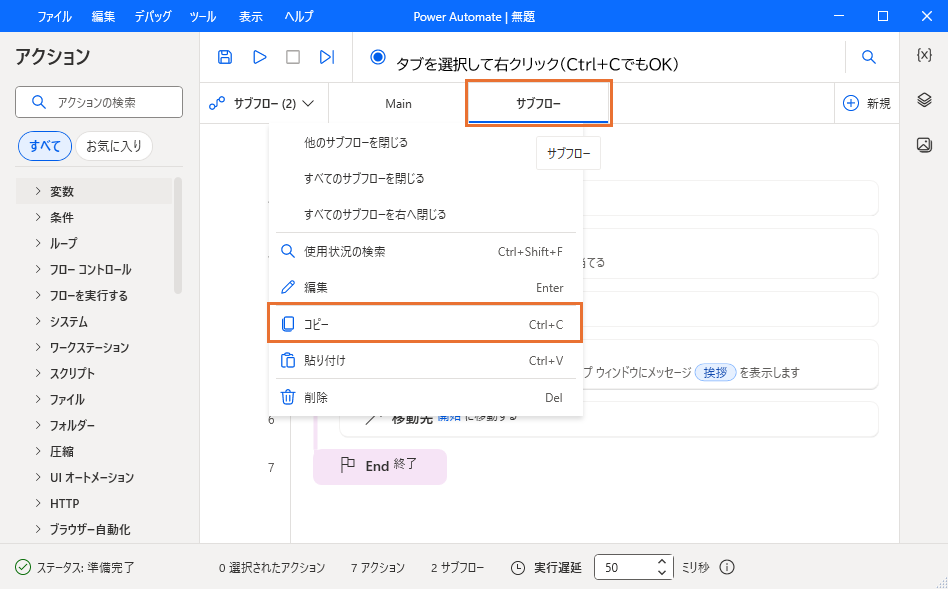Expand the ループ action group
Screen dimensions: 948x589
(x=63, y=243)
